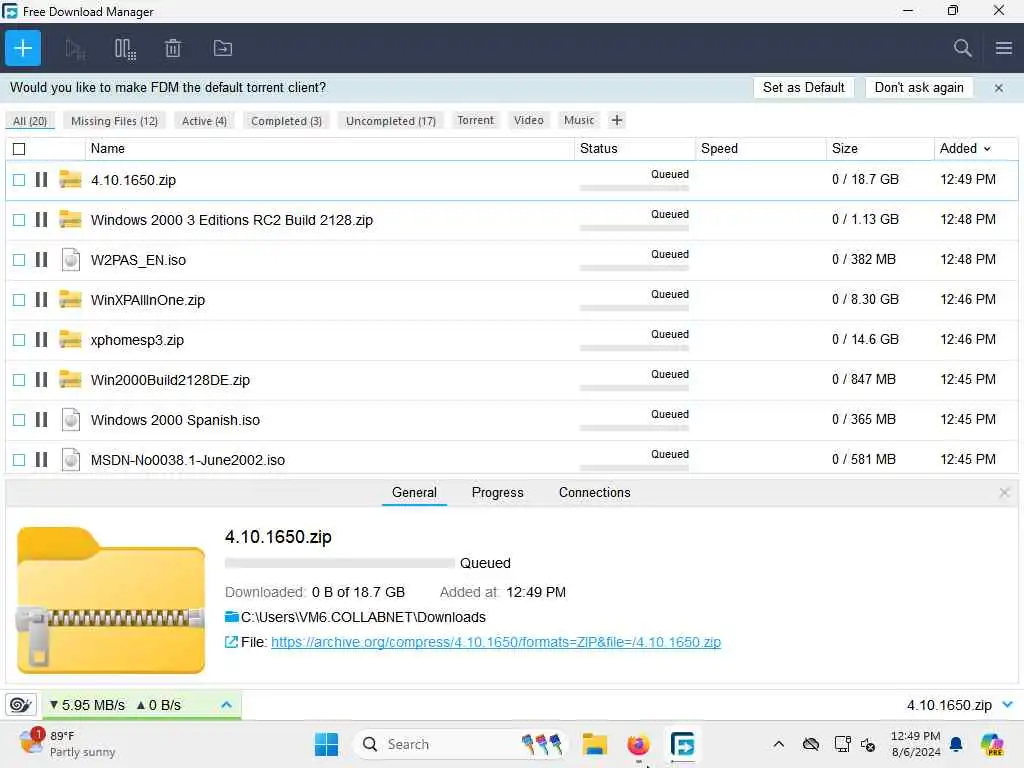Select the Music filter tag
1024x768 pixels.
coord(579,120)
